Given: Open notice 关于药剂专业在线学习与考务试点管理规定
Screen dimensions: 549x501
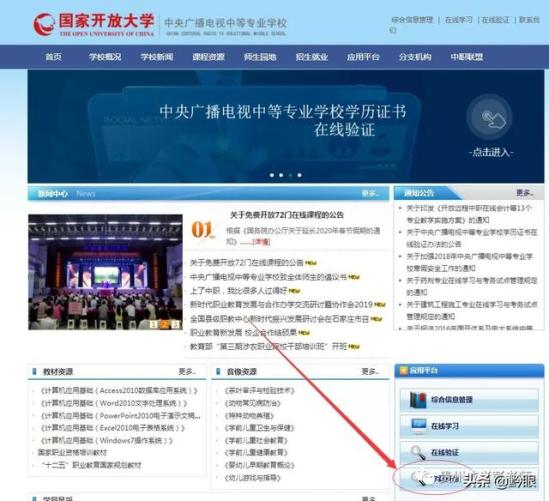Looking at the screenshot, I should (x=471, y=286).
